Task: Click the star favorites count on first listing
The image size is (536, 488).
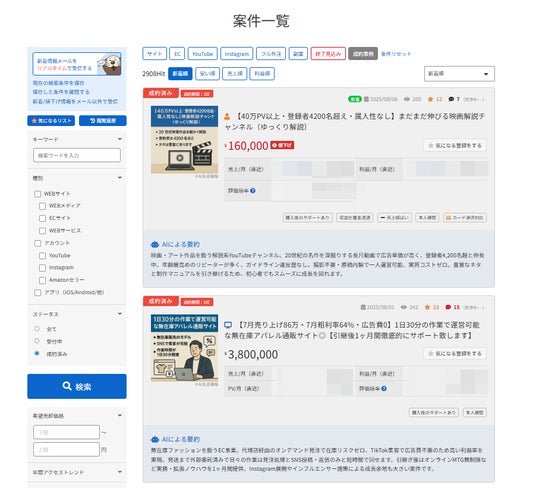Action: pos(434,99)
